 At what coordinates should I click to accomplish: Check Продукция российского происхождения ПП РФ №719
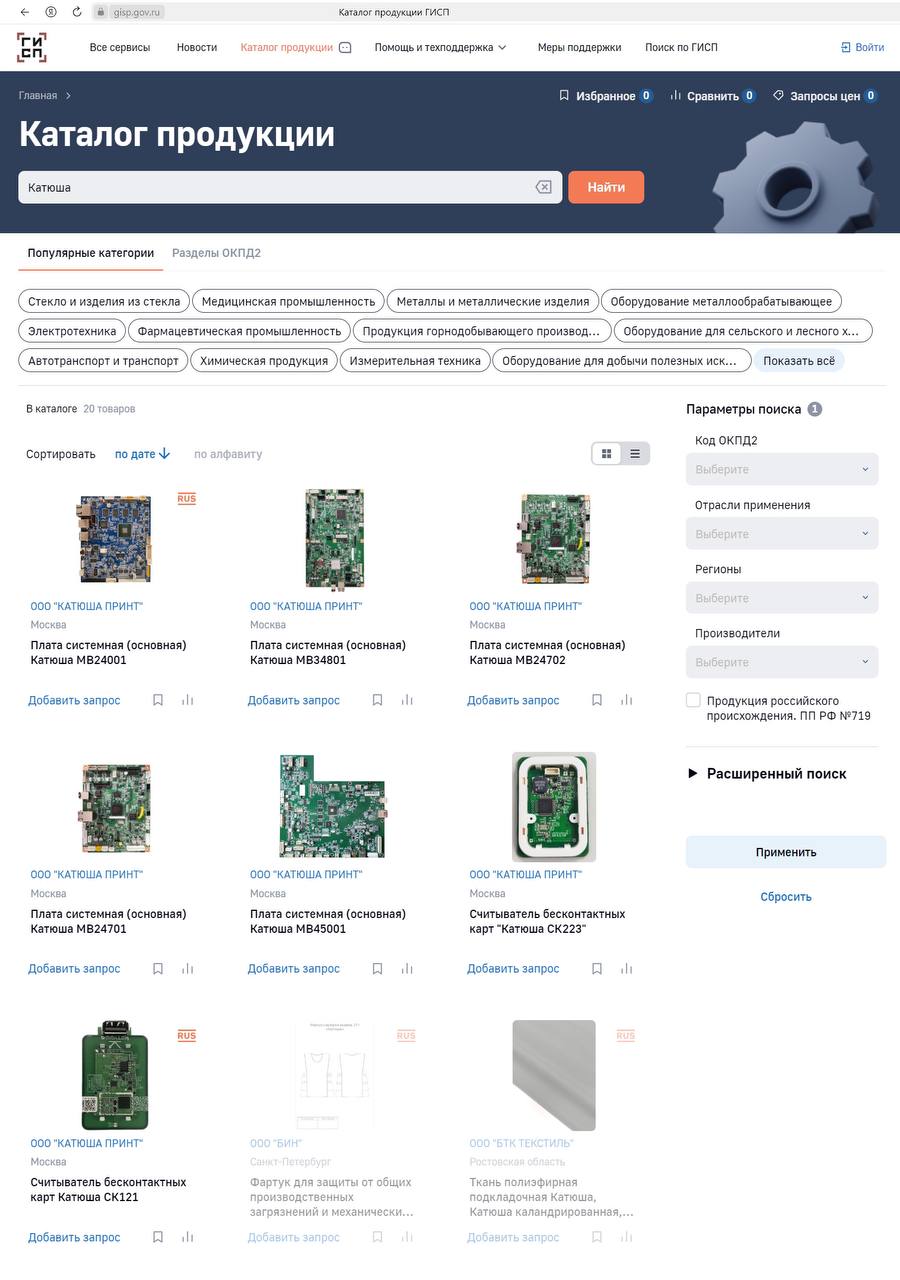tap(693, 700)
